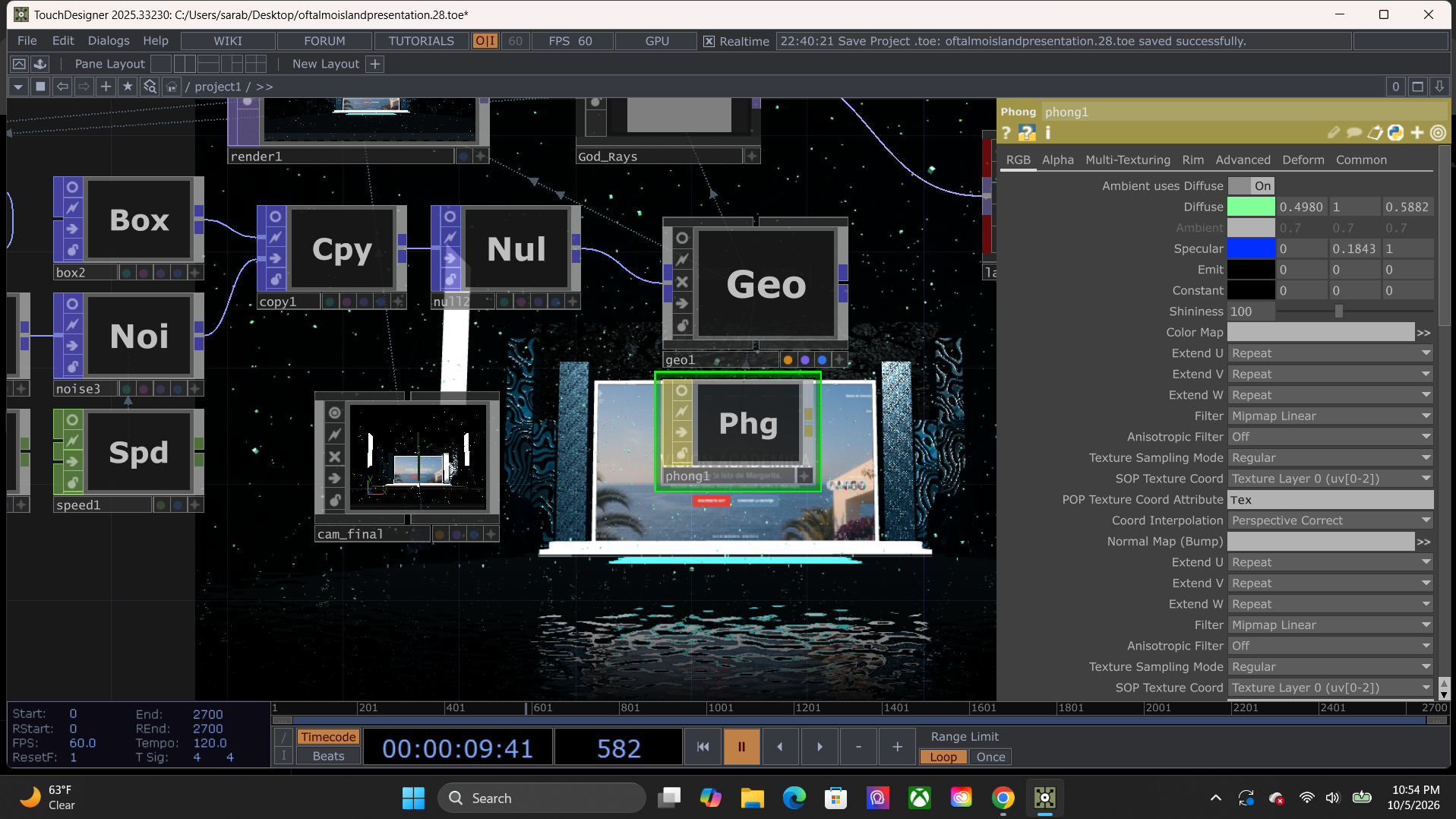Open the FORUM link button

(324, 41)
